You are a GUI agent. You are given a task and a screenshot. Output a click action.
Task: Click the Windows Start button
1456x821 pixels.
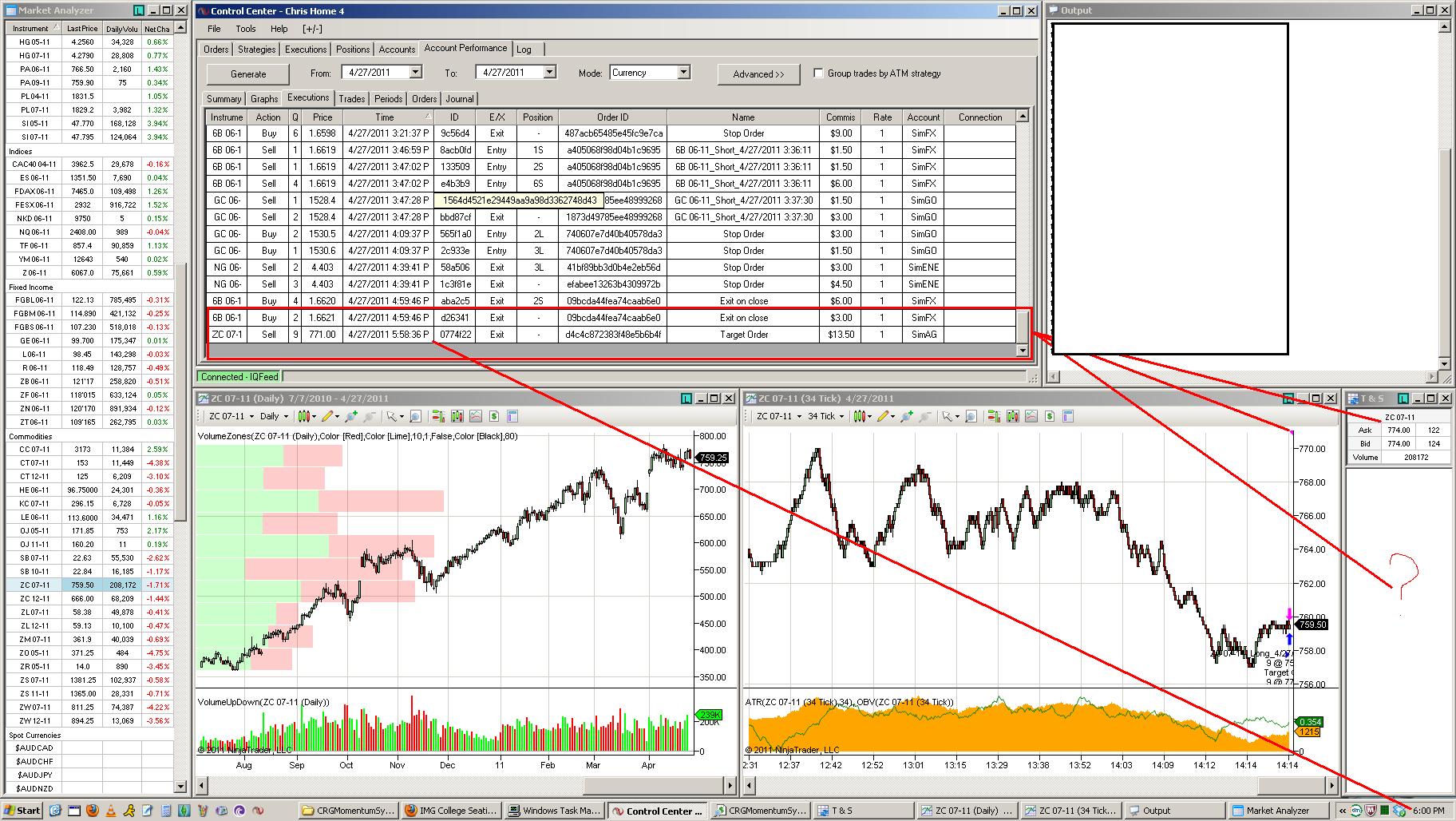click(x=22, y=811)
